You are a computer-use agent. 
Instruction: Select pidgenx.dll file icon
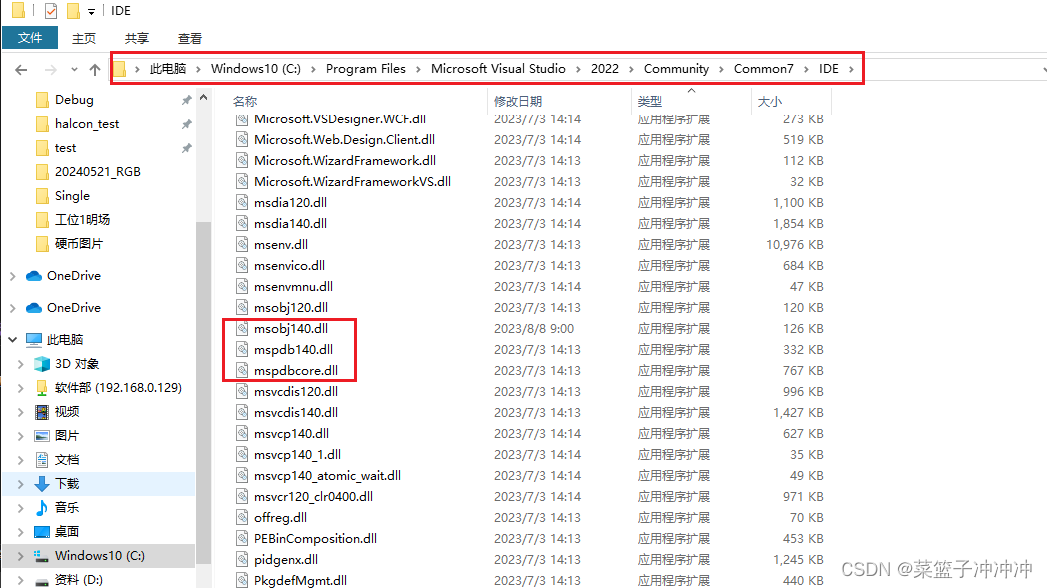[x=242, y=559]
